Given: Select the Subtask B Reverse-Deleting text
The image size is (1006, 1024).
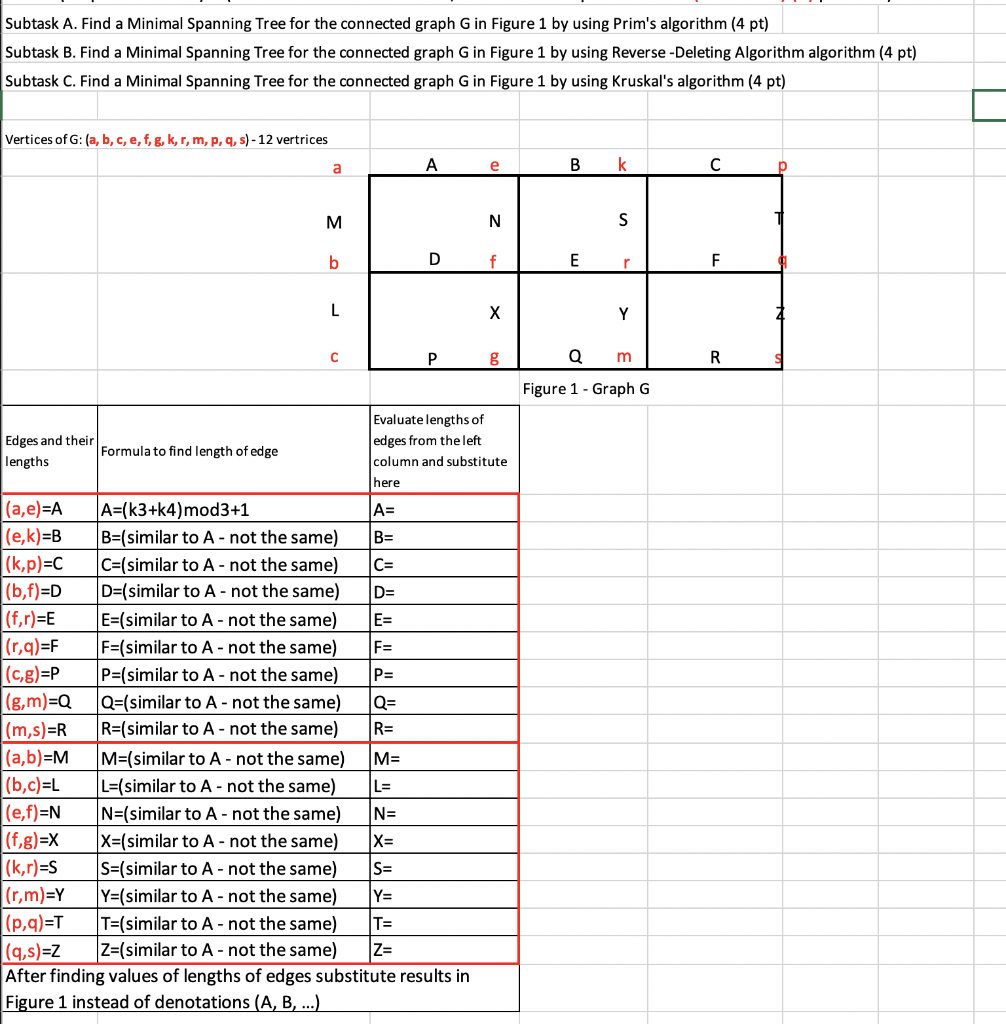Looking at the screenshot, I should tap(461, 52).
